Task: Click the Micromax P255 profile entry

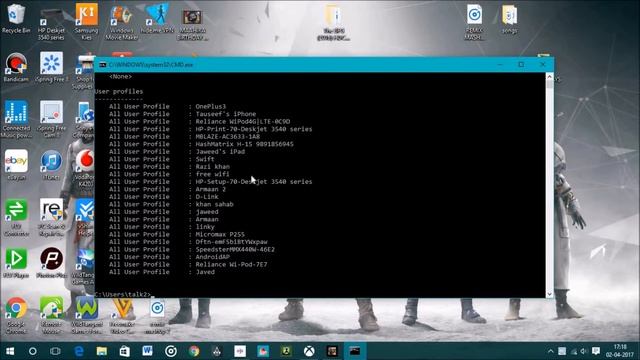Action: click(177, 234)
